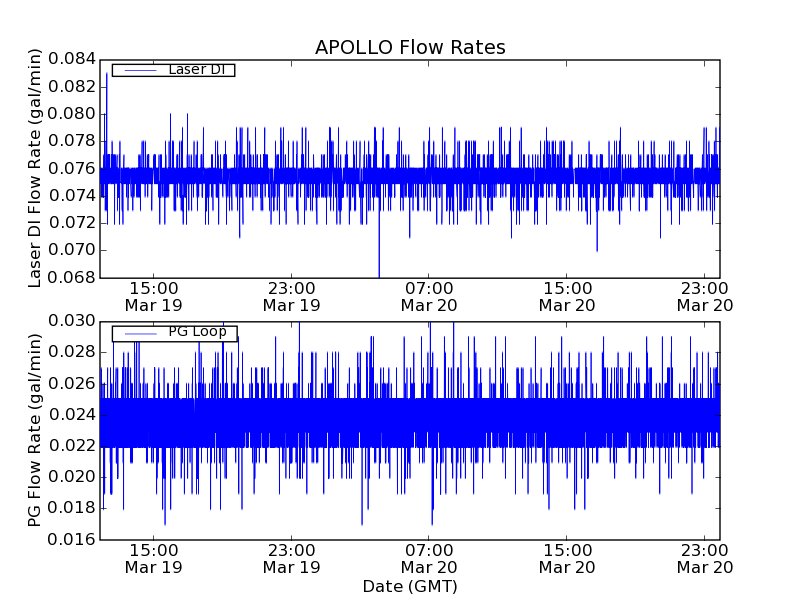
Task: Click '23:00 Mar 19' under the Laser DI plot
Action: pos(291,297)
